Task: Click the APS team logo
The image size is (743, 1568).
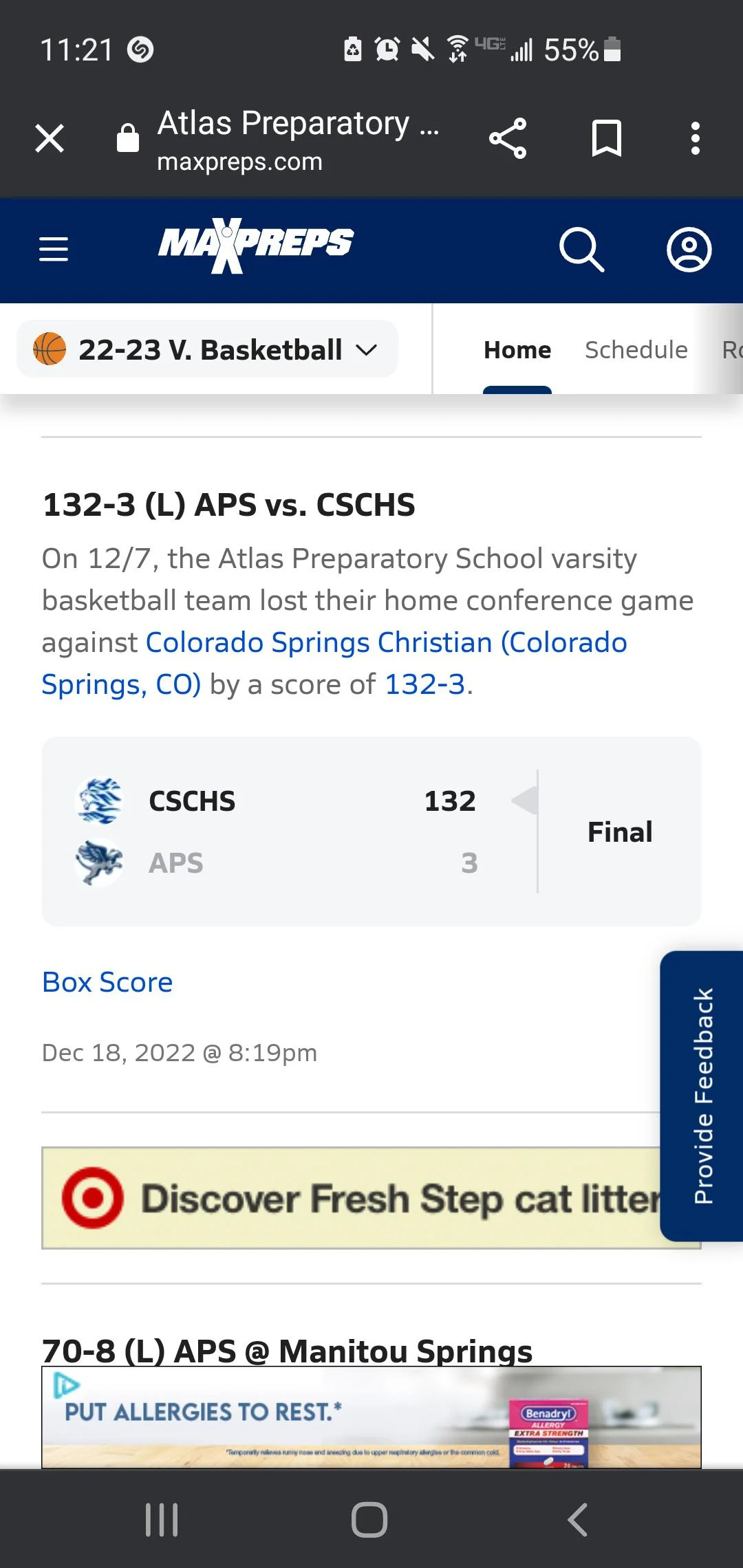Action: [99, 862]
